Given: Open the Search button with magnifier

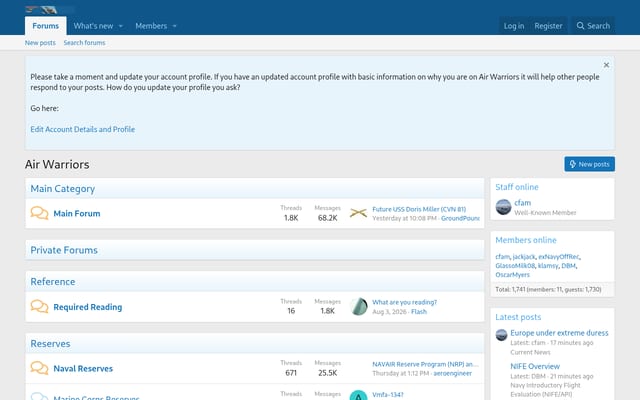Looking at the screenshot, I should [x=593, y=26].
